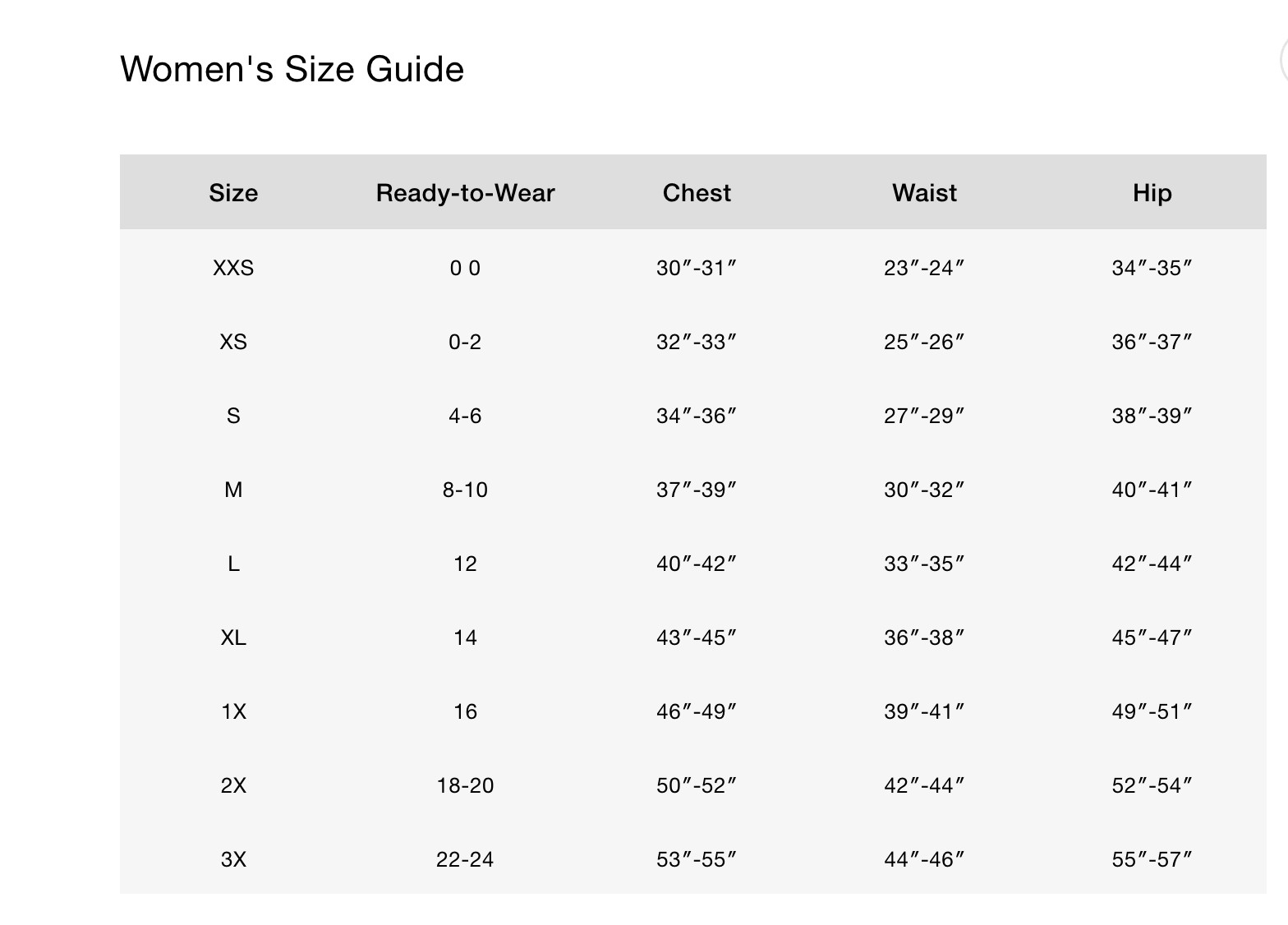Click the S size label
Viewport: 1288px width, 925px height.
tap(233, 416)
